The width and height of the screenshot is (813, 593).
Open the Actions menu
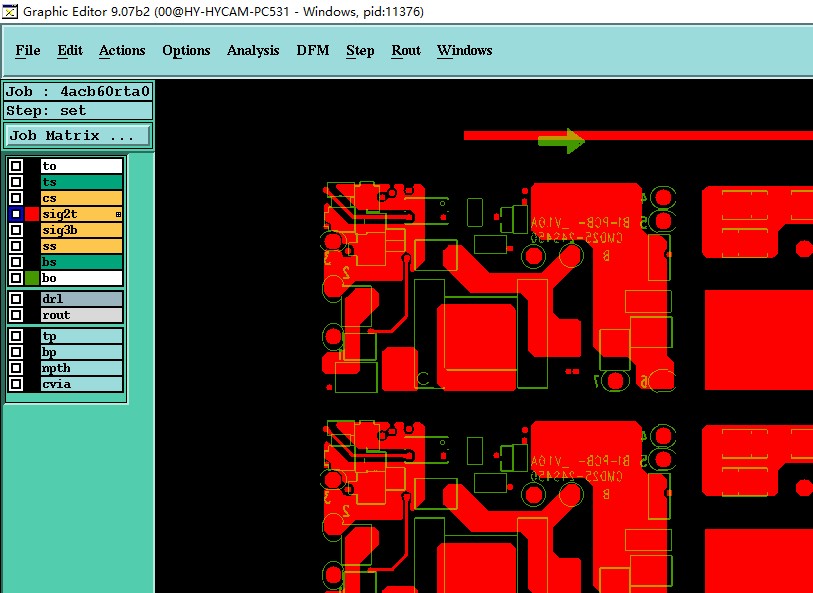tap(122, 50)
